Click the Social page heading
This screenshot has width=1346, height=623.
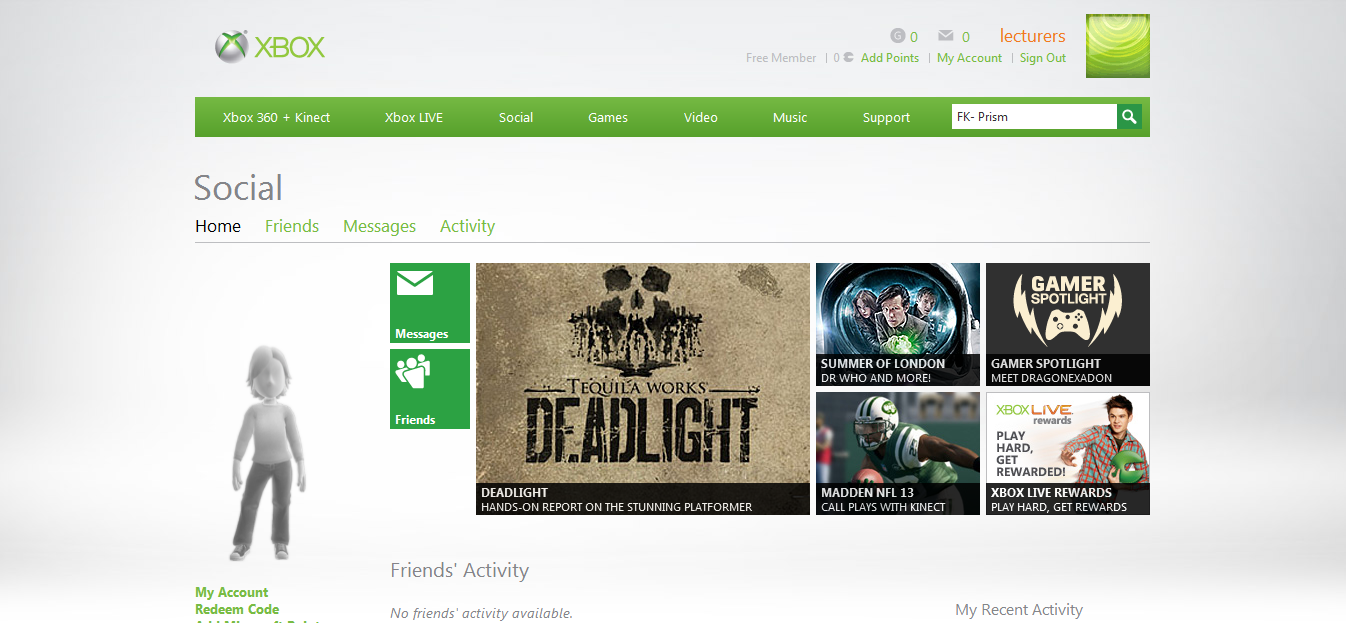pyautogui.click(x=238, y=187)
